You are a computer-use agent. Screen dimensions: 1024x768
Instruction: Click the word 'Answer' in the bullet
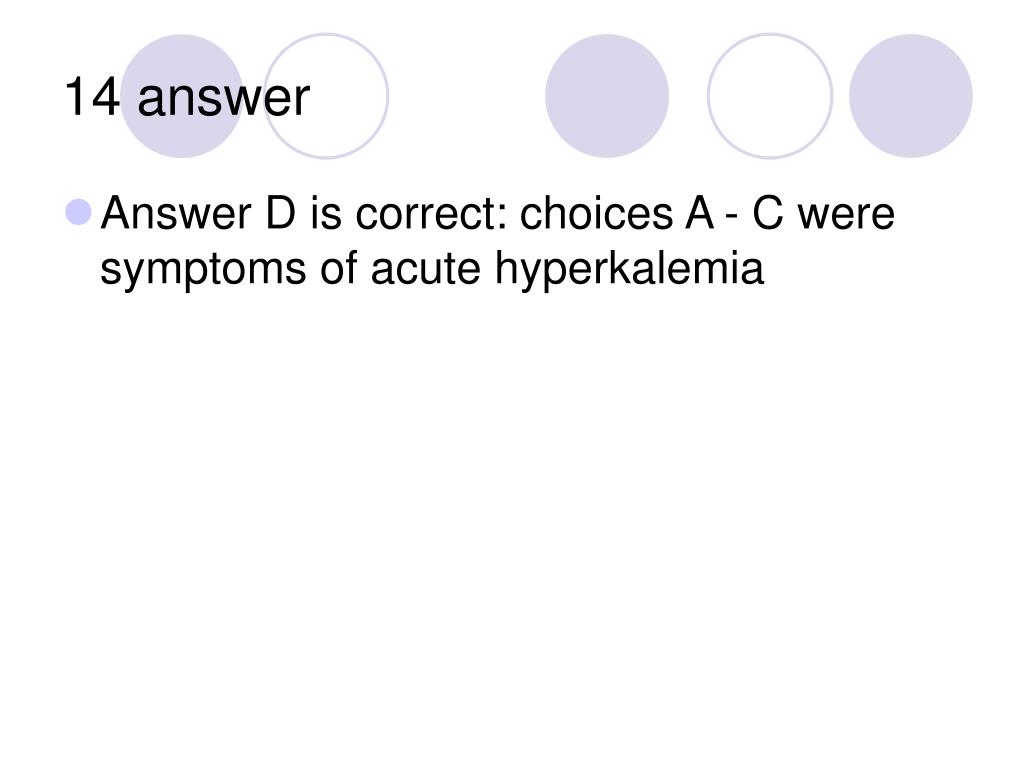(x=176, y=214)
